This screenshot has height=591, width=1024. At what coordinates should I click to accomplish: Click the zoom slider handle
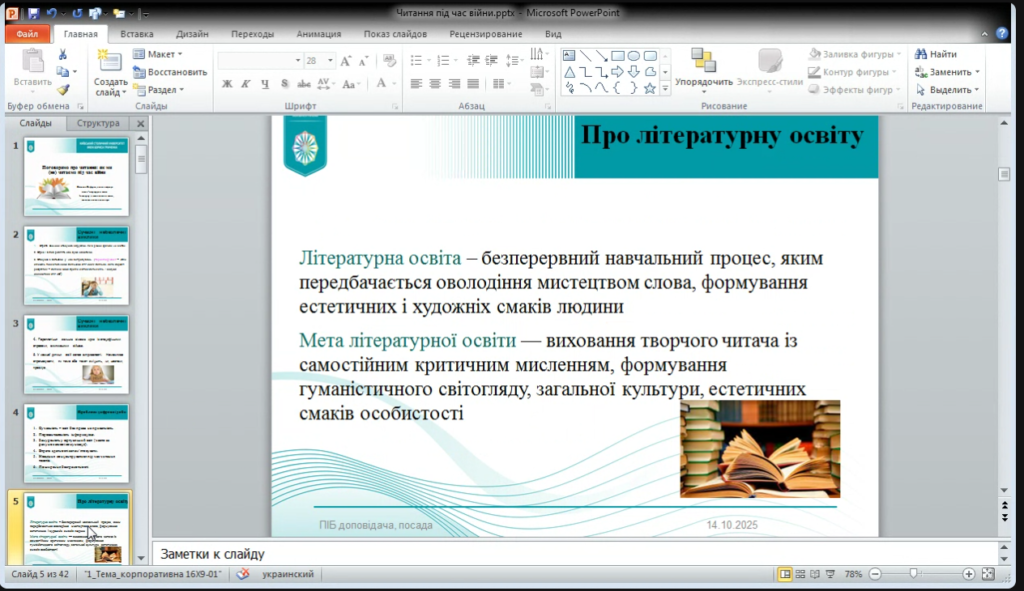[913, 574]
